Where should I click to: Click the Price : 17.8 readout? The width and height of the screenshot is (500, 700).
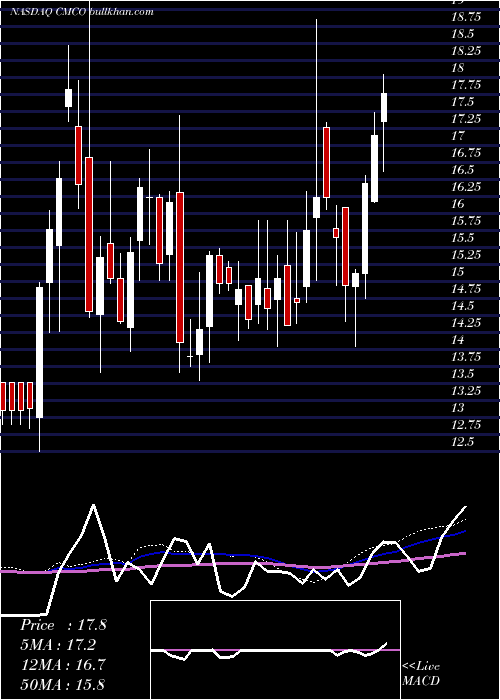(63, 625)
